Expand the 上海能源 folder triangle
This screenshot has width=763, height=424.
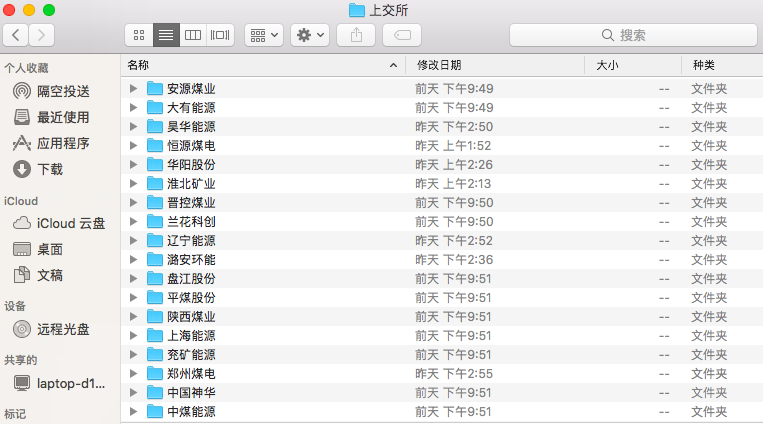133,335
